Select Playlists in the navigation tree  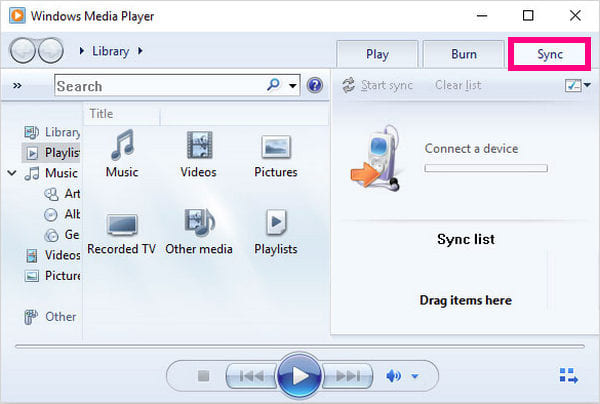pos(52,153)
